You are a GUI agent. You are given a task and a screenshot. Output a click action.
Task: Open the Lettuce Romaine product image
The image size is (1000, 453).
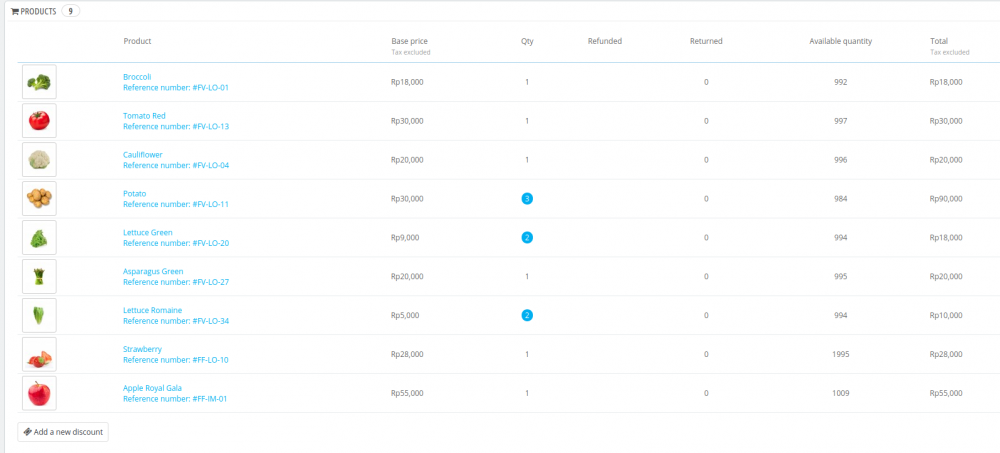[39, 315]
